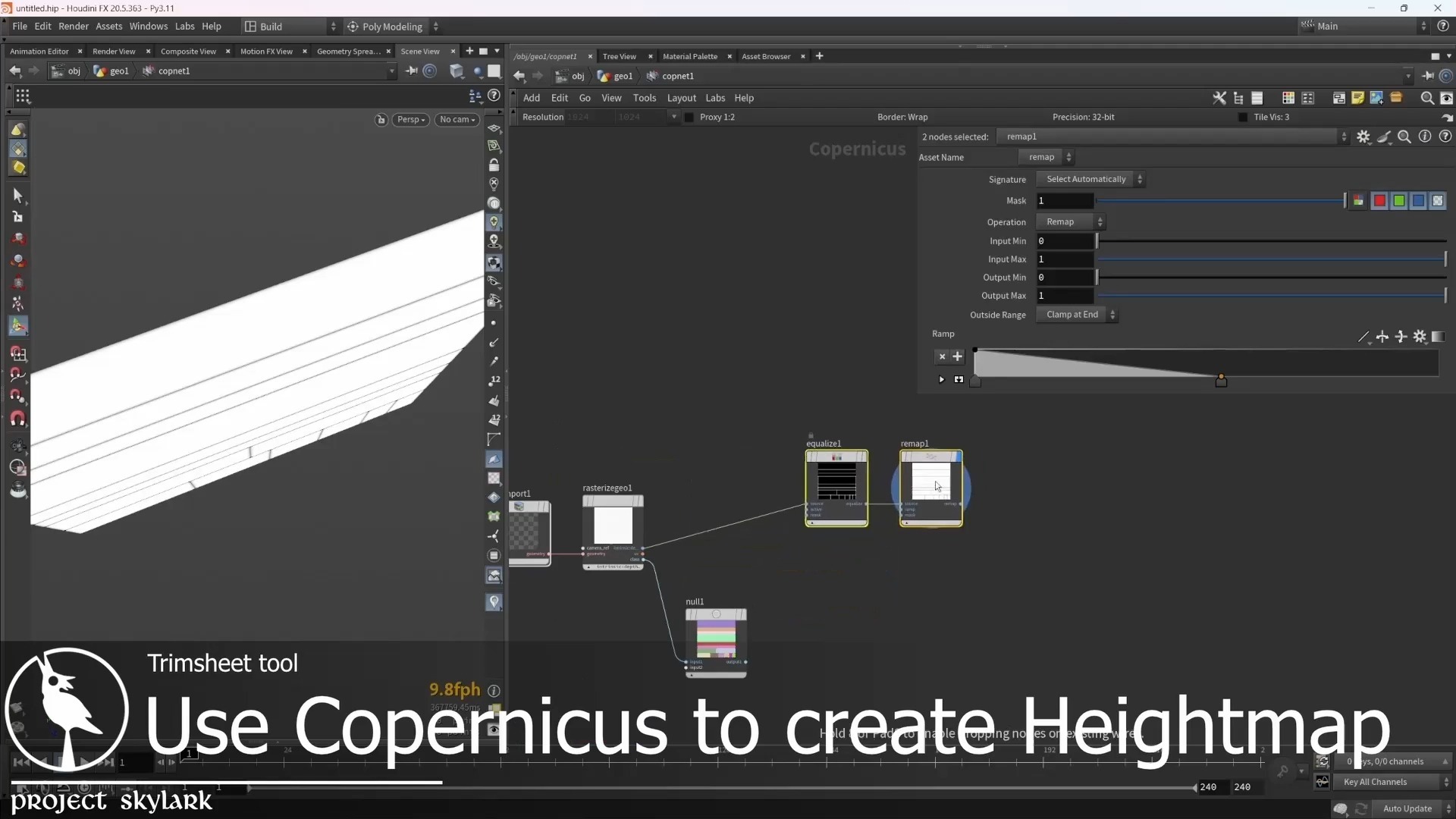The height and width of the screenshot is (819, 1456).
Task: Open the Asset Name remap dropdown
Action: tap(1046, 158)
